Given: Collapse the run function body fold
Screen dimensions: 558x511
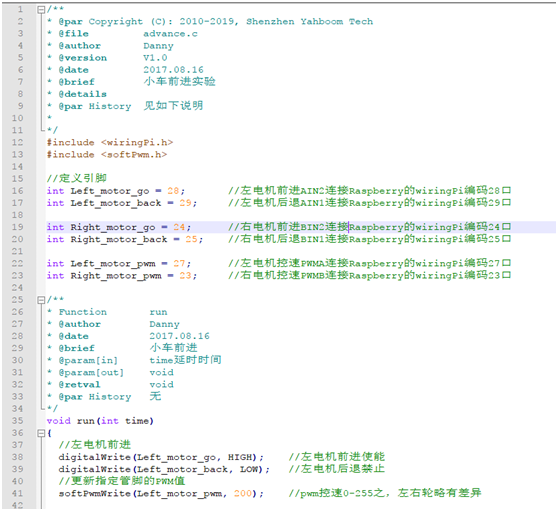Looking at the screenshot, I should pyautogui.click(x=41, y=433).
